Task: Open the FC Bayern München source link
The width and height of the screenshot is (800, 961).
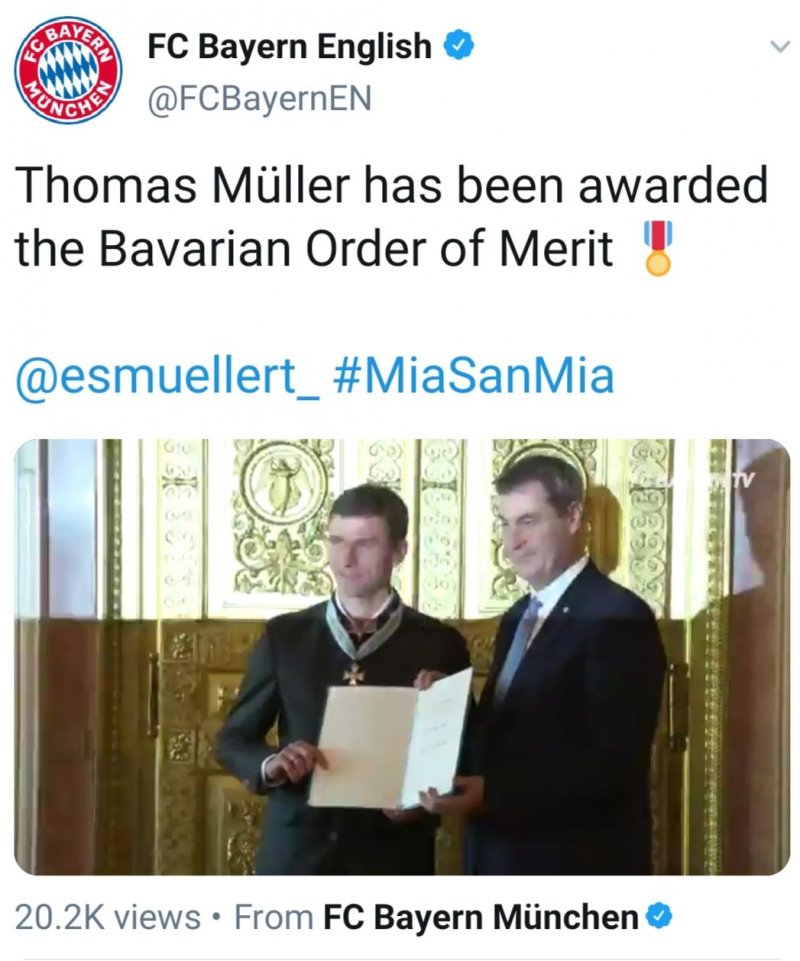Action: point(480,917)
